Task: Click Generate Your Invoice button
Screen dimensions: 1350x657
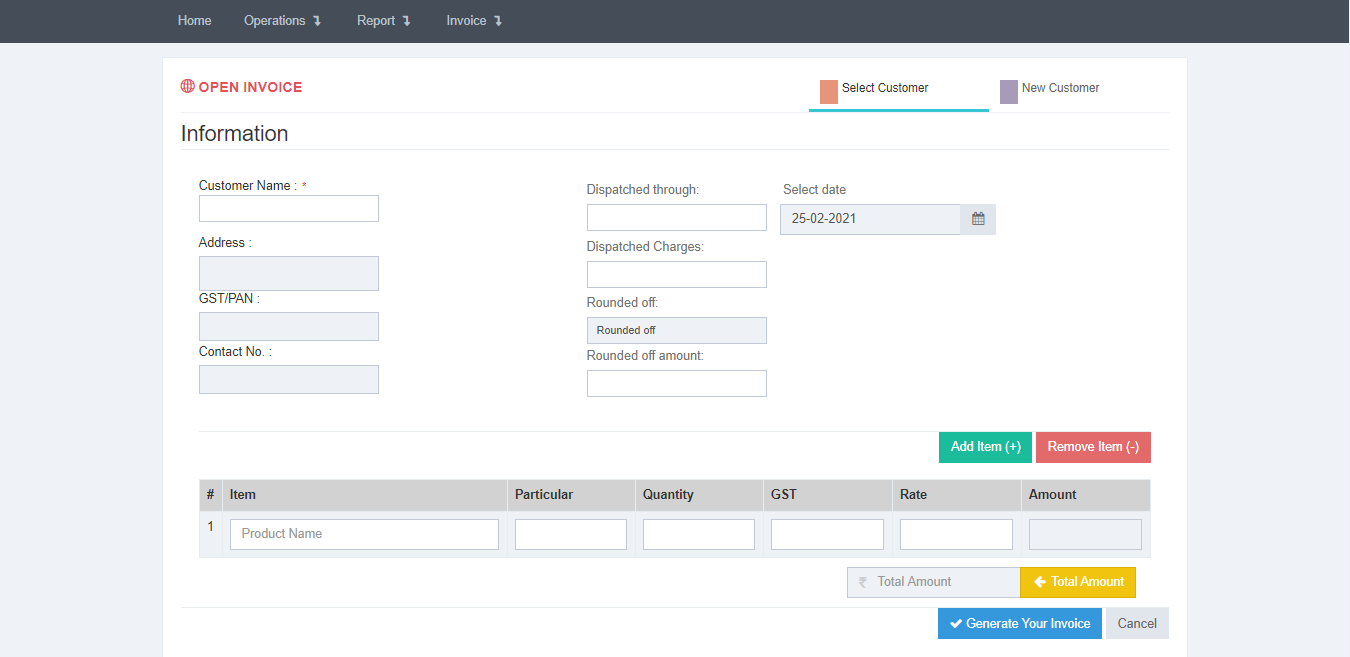Action: (x=1019, y=624)
